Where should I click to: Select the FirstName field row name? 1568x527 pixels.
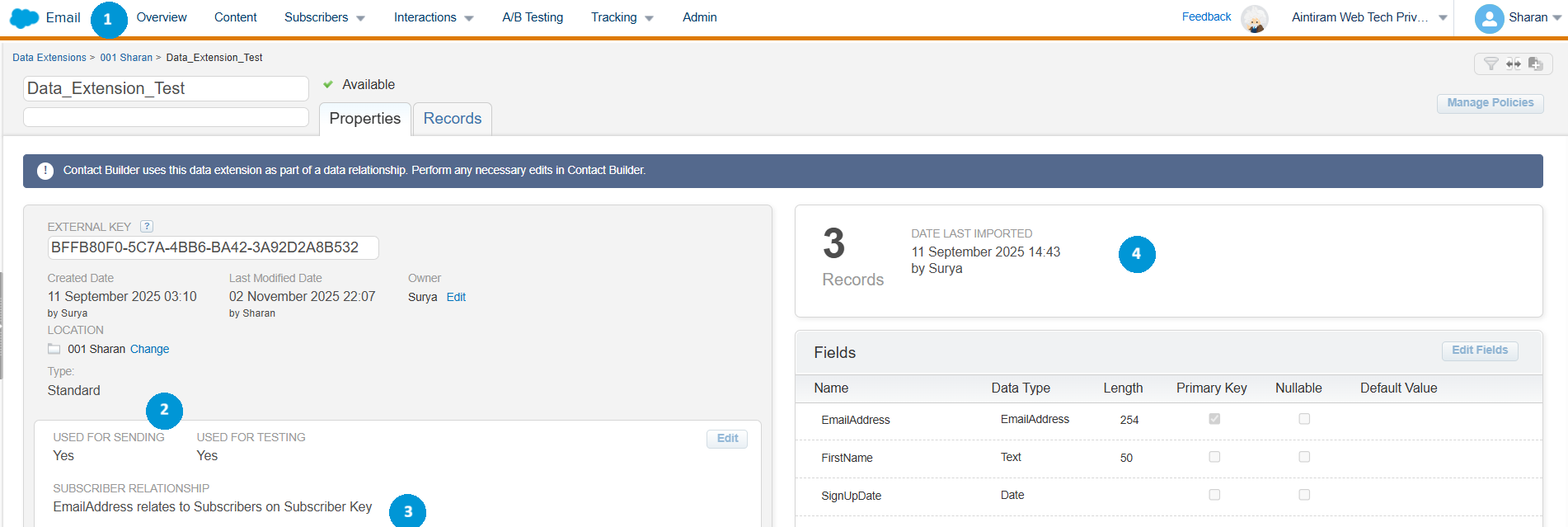[847, 458]
